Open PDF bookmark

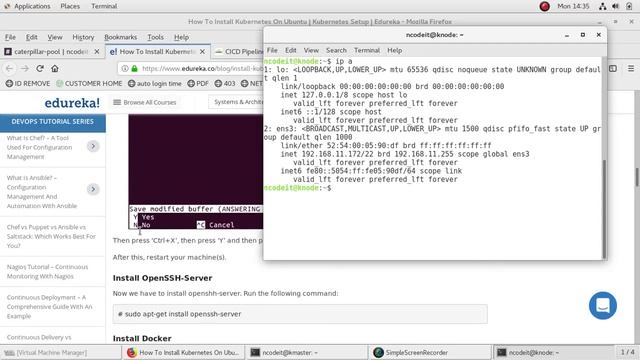coord(198,83)
